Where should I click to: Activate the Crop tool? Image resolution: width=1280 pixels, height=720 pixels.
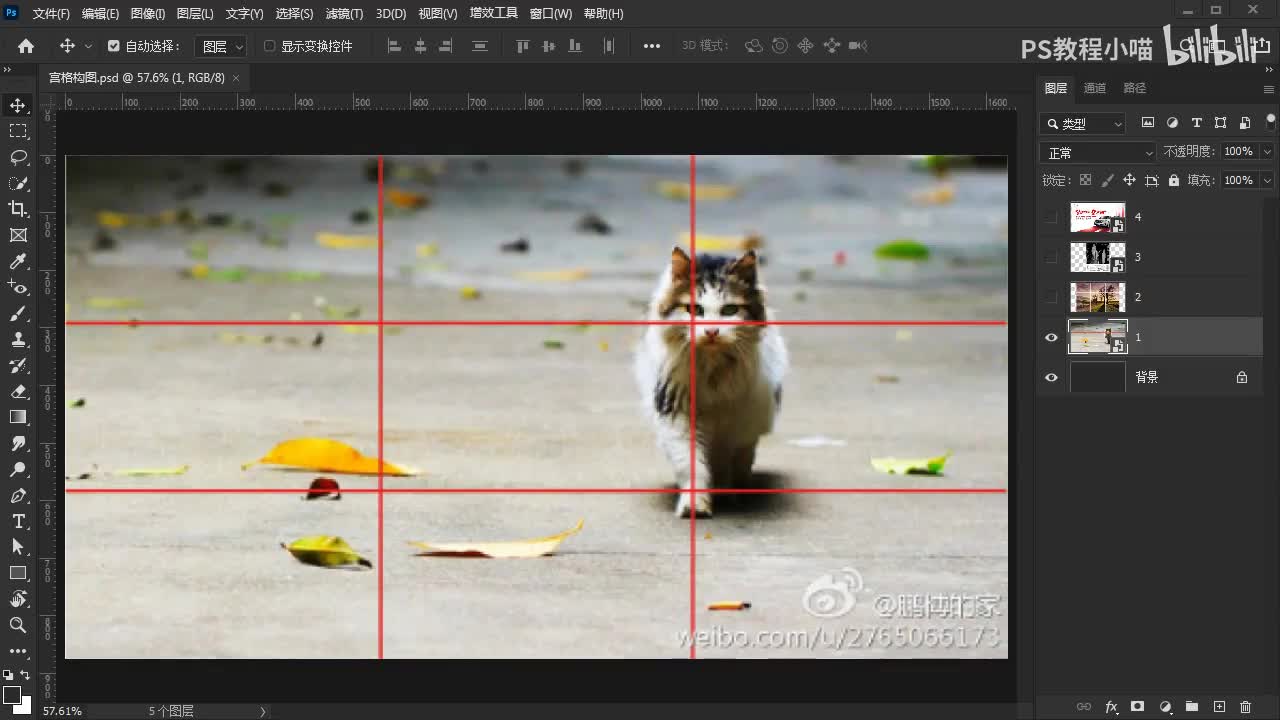point(18,209)
